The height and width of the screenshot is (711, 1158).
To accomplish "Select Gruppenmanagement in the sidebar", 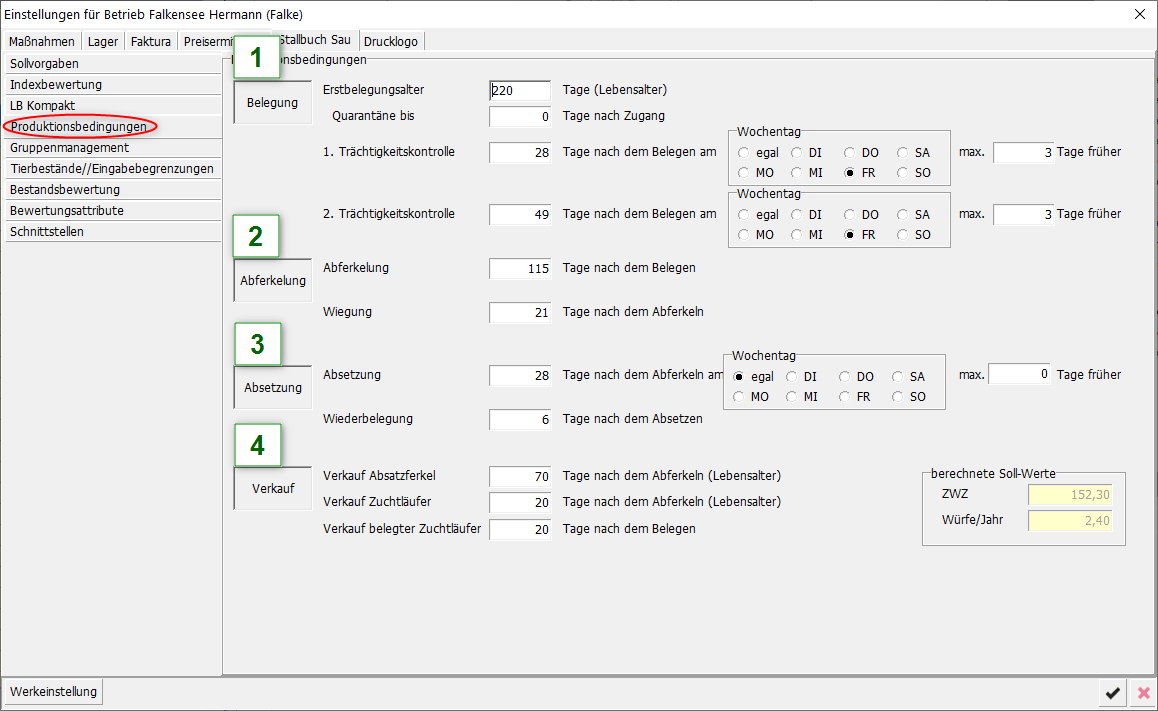I will (69, 148).
